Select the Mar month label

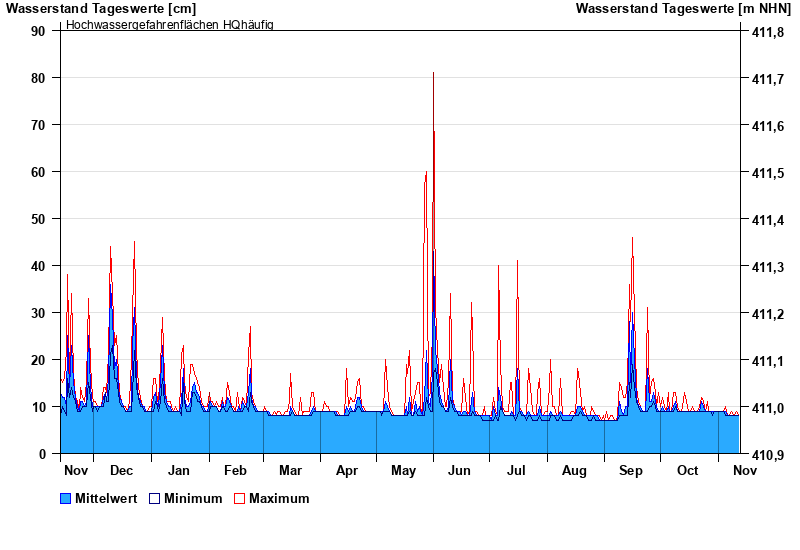coord(291,470)
